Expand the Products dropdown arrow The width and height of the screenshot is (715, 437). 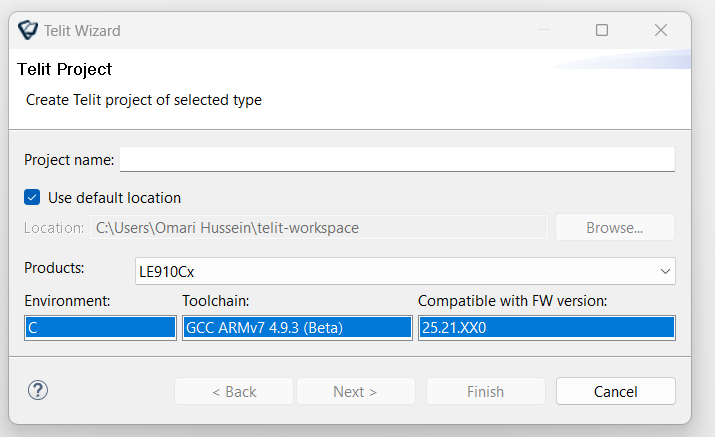[665, 271]
